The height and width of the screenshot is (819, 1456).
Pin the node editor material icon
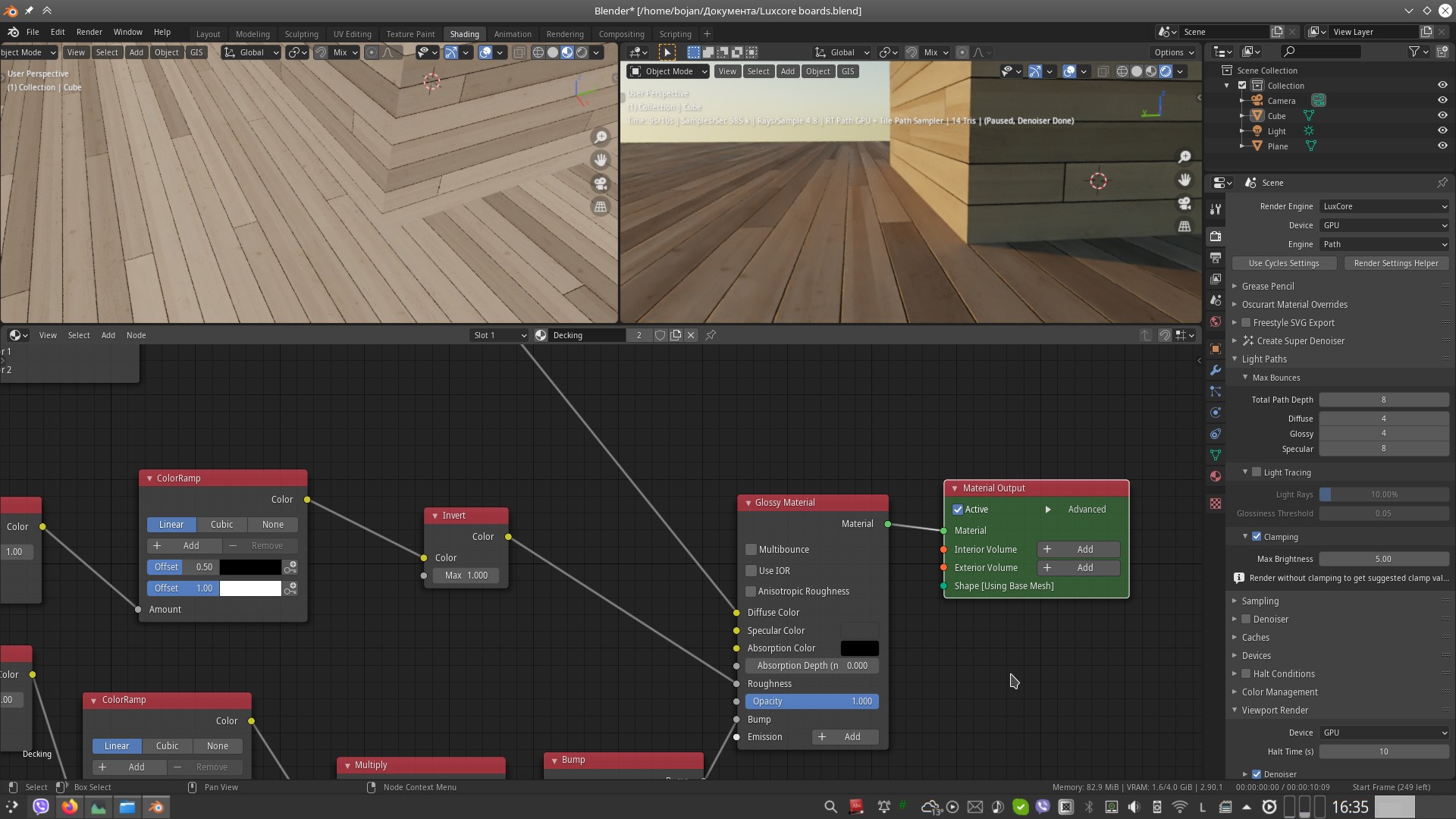(711, 335)
